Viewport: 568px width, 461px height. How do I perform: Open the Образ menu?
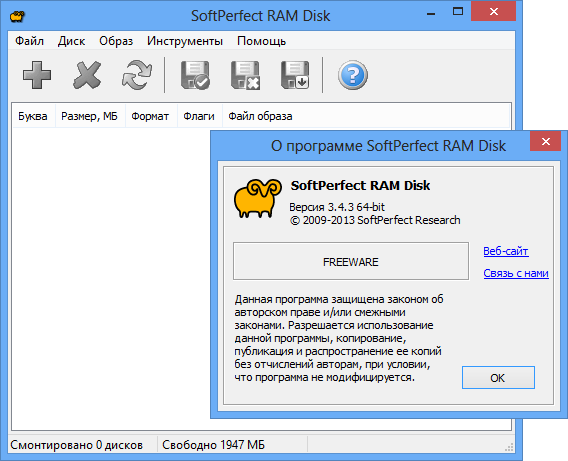pos(116,41)
